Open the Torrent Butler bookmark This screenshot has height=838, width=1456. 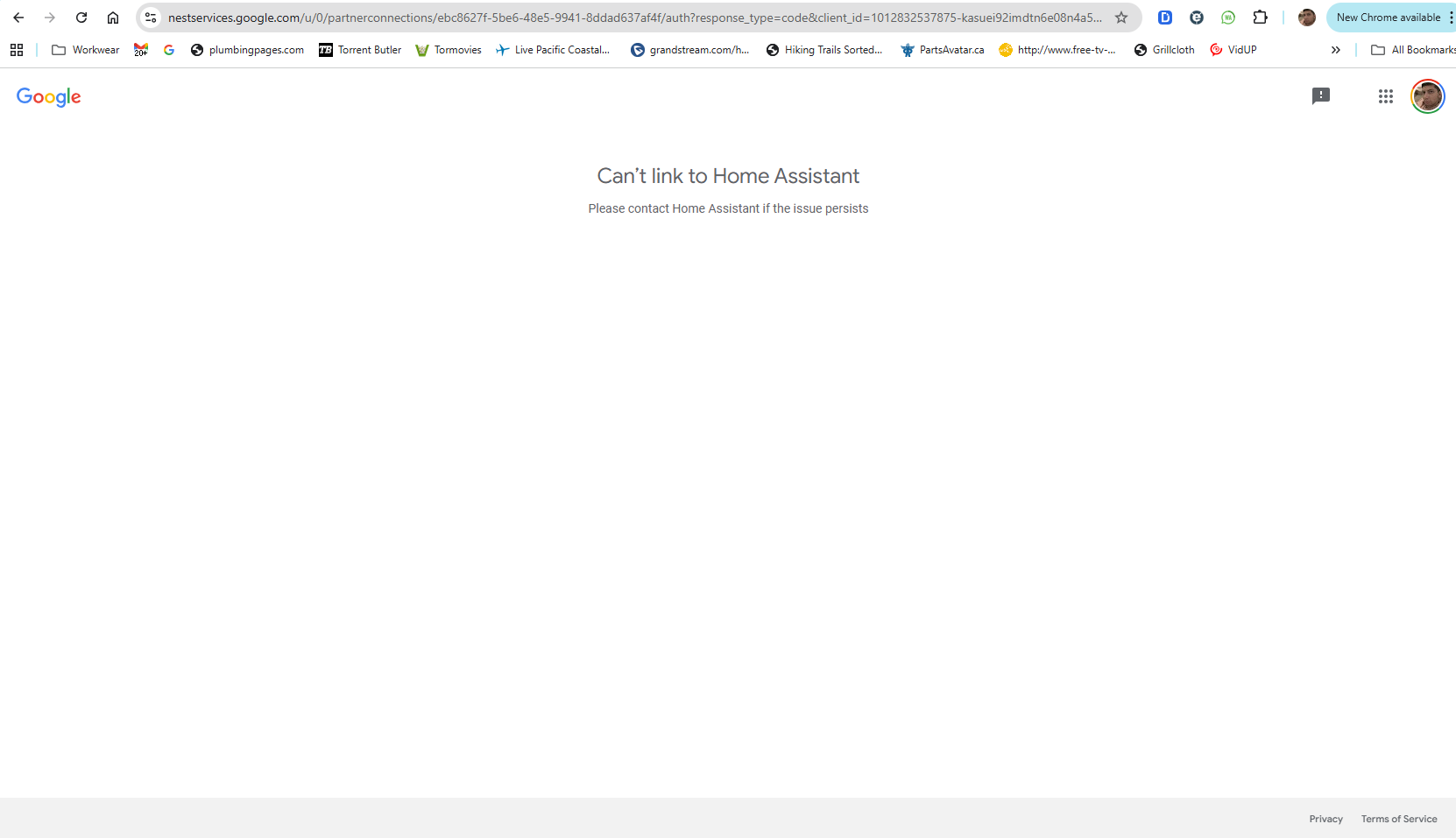tap(360, 50)
